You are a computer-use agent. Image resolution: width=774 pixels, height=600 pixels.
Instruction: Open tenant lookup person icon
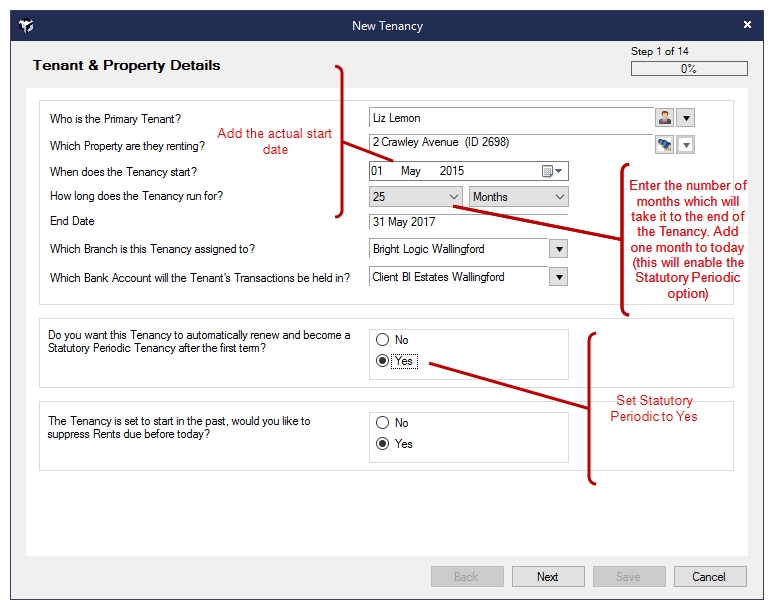pos(664,118)
